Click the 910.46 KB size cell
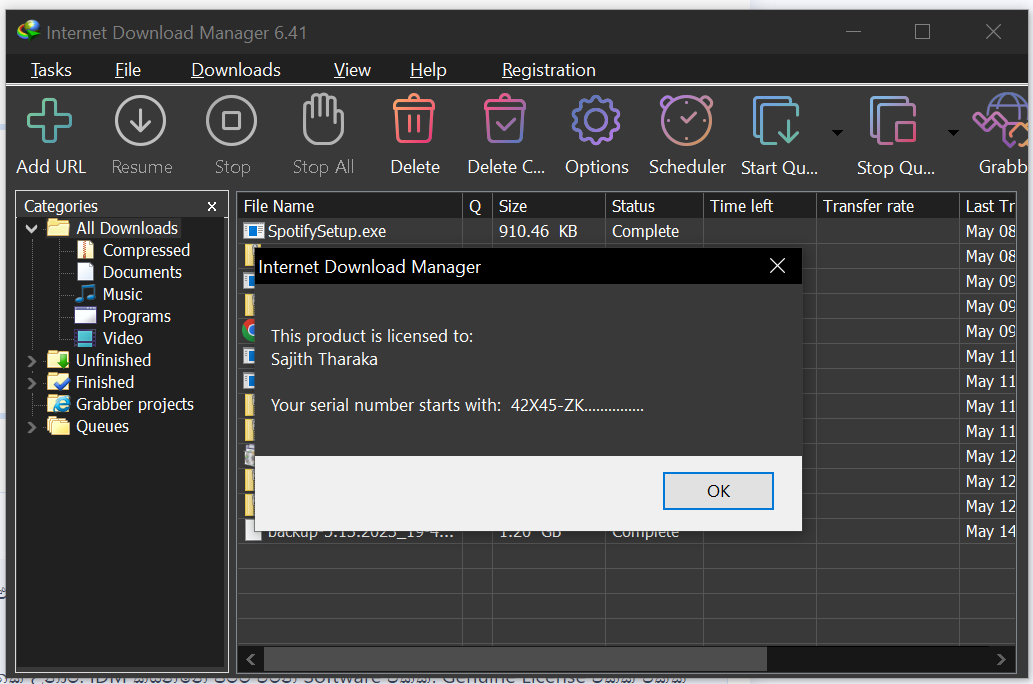This screenshot has height=684, width=1033. click(x=548, y=231)
